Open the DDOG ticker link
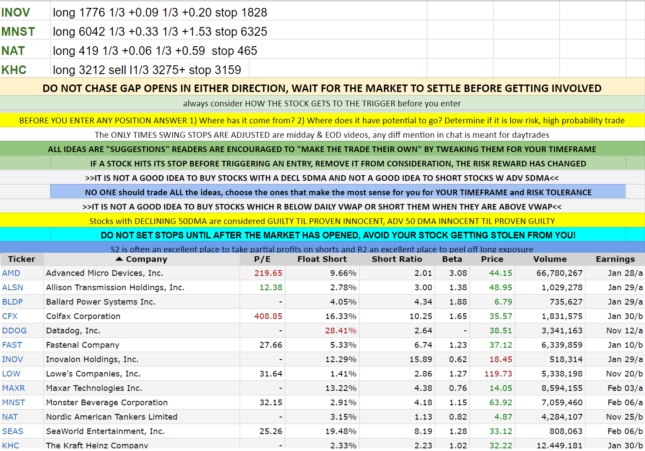 pos(14,331)
